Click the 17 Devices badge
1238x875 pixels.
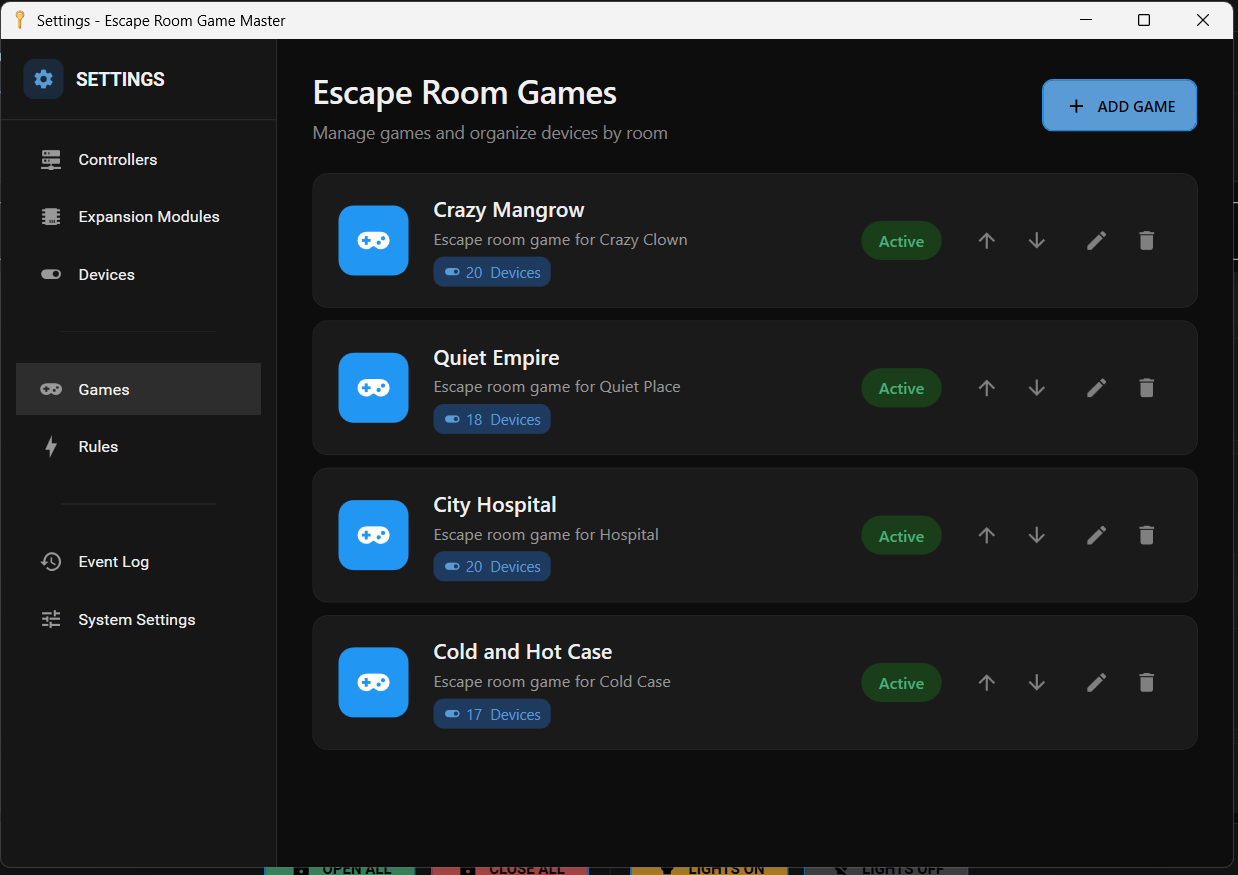pyautogui.click(x=492, y=714)
